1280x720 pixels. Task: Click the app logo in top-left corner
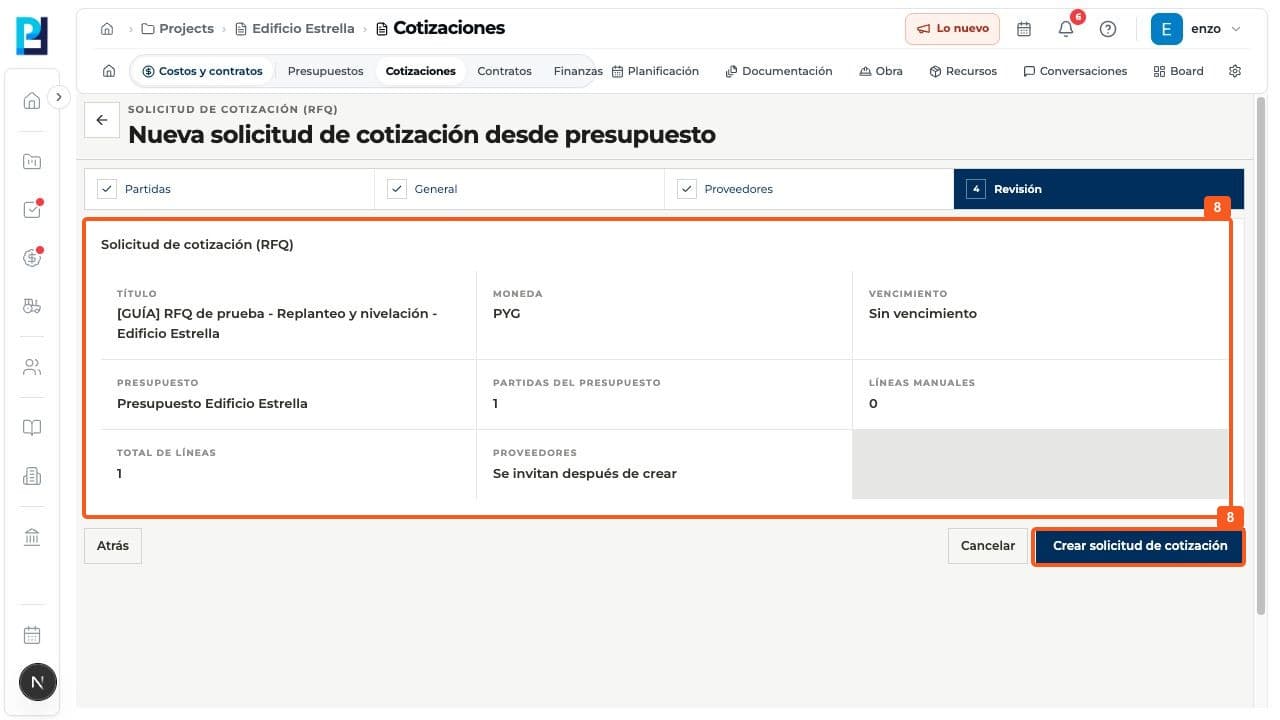point(32,35)
